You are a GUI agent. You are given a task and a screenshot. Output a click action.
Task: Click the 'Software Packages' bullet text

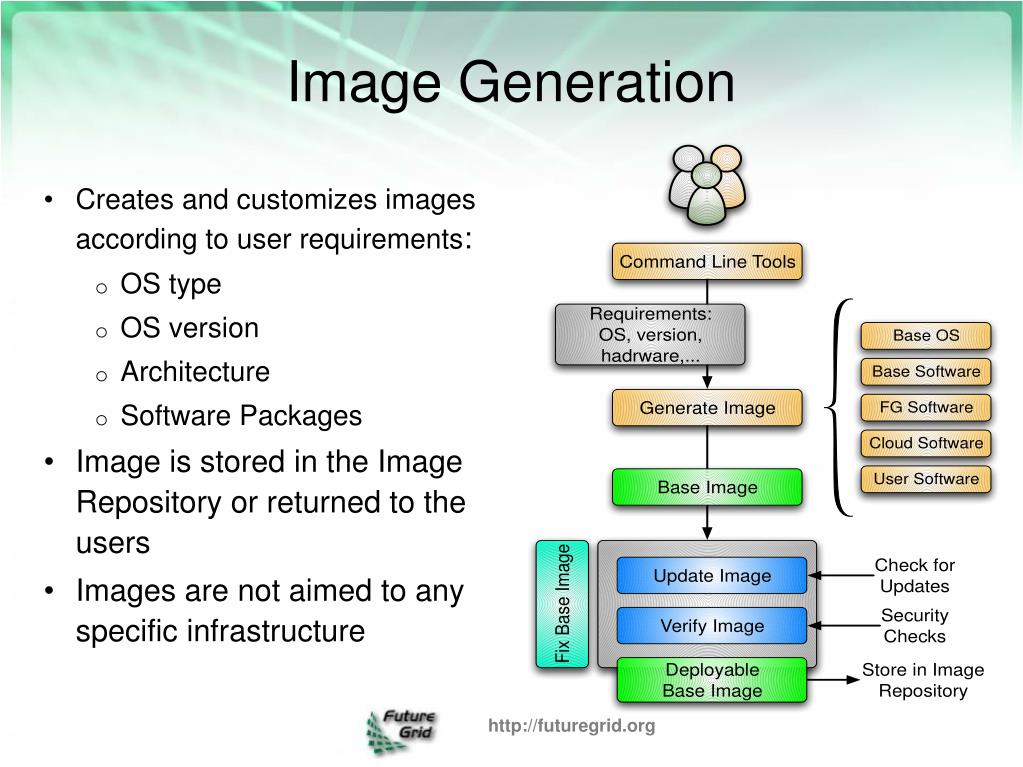241,416
